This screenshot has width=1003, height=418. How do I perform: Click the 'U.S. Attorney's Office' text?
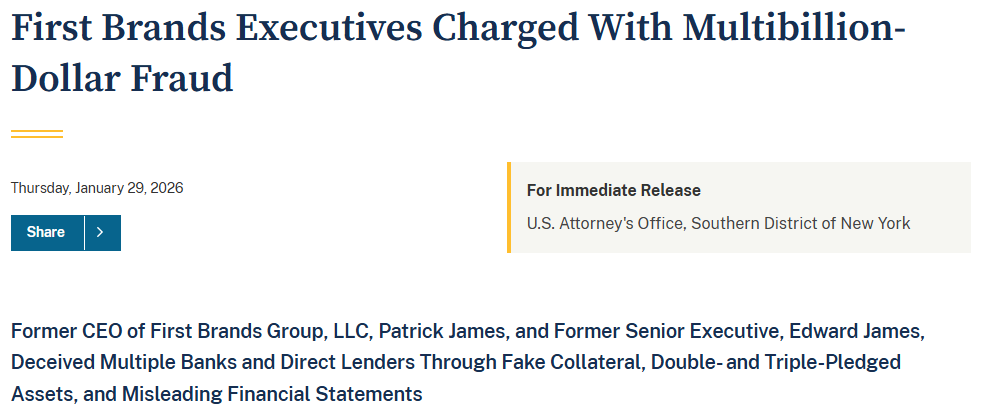[603, 223]
